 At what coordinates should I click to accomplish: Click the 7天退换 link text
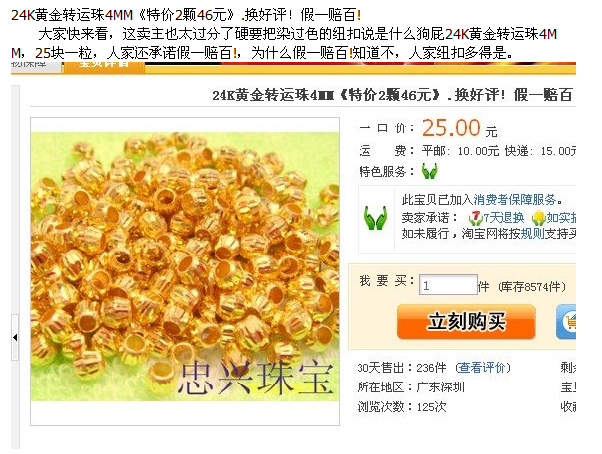(503, 218)
